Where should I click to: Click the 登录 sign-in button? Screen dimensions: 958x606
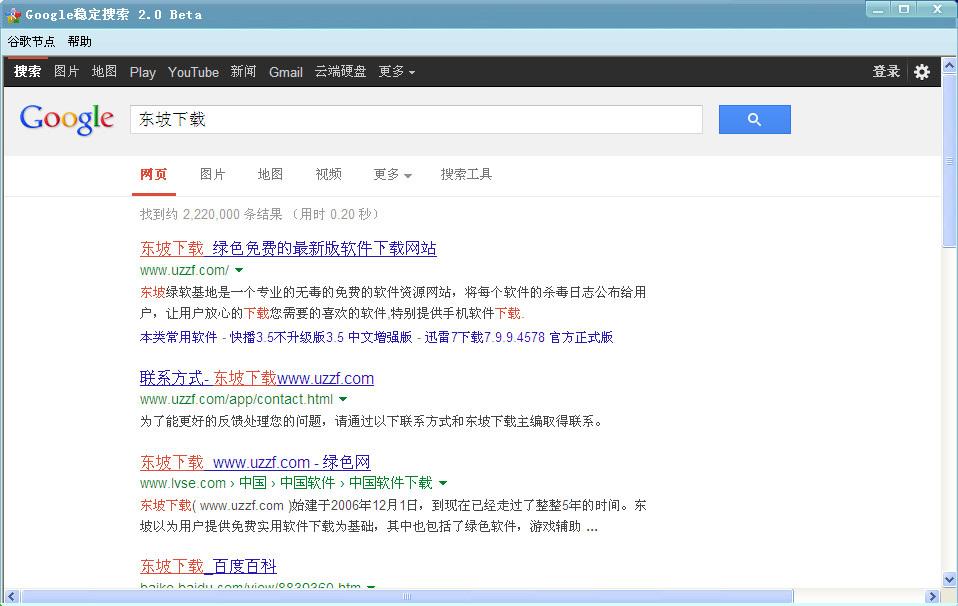[x=887, y=71]
